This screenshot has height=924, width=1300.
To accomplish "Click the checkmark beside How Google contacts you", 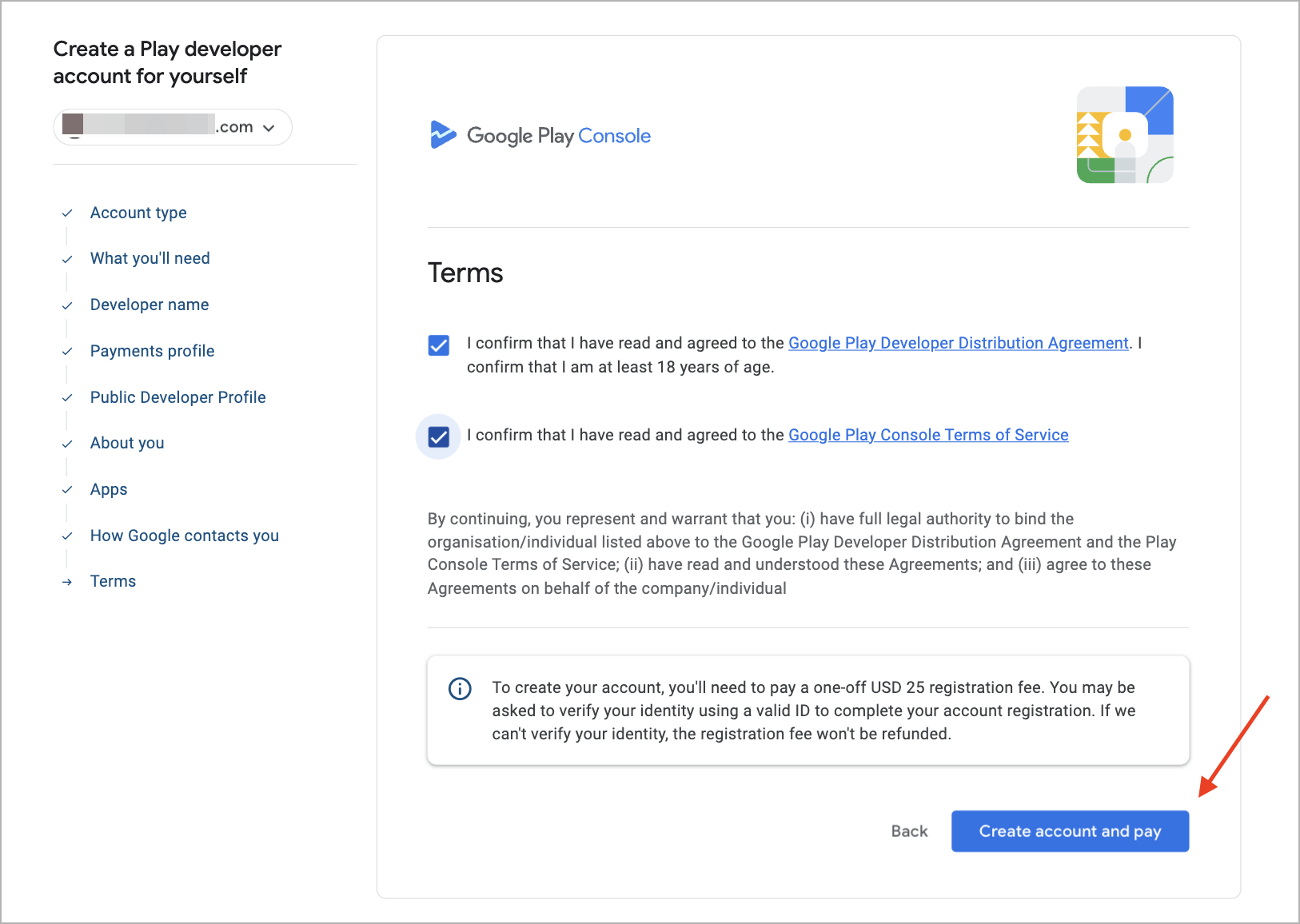I will [67, 536].
